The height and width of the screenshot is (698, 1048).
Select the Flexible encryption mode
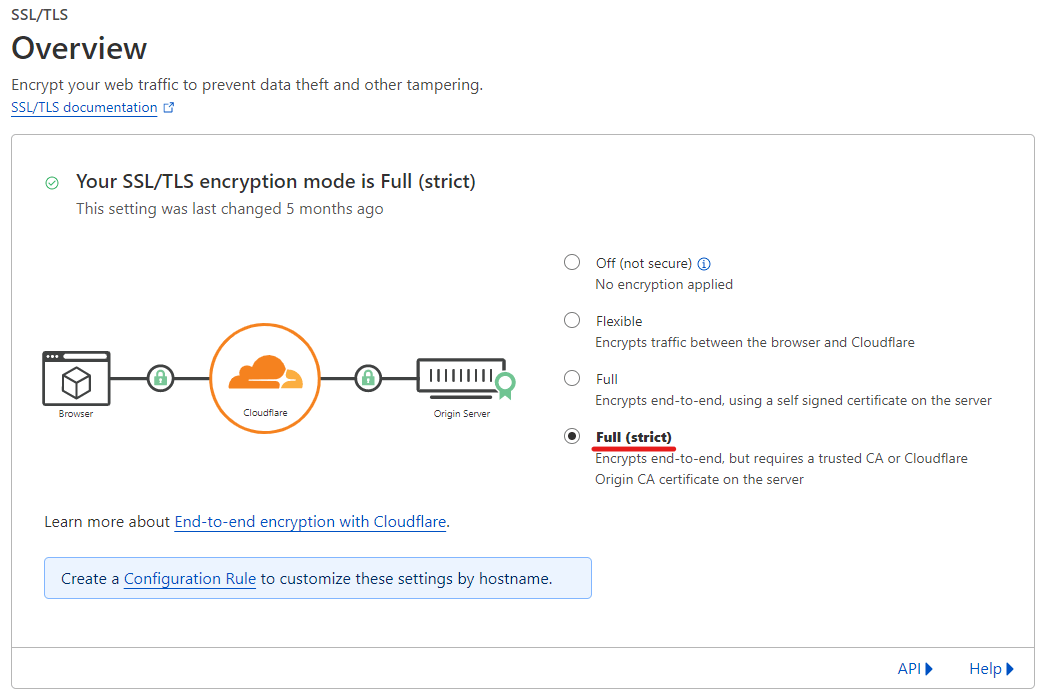click(572, 319)
